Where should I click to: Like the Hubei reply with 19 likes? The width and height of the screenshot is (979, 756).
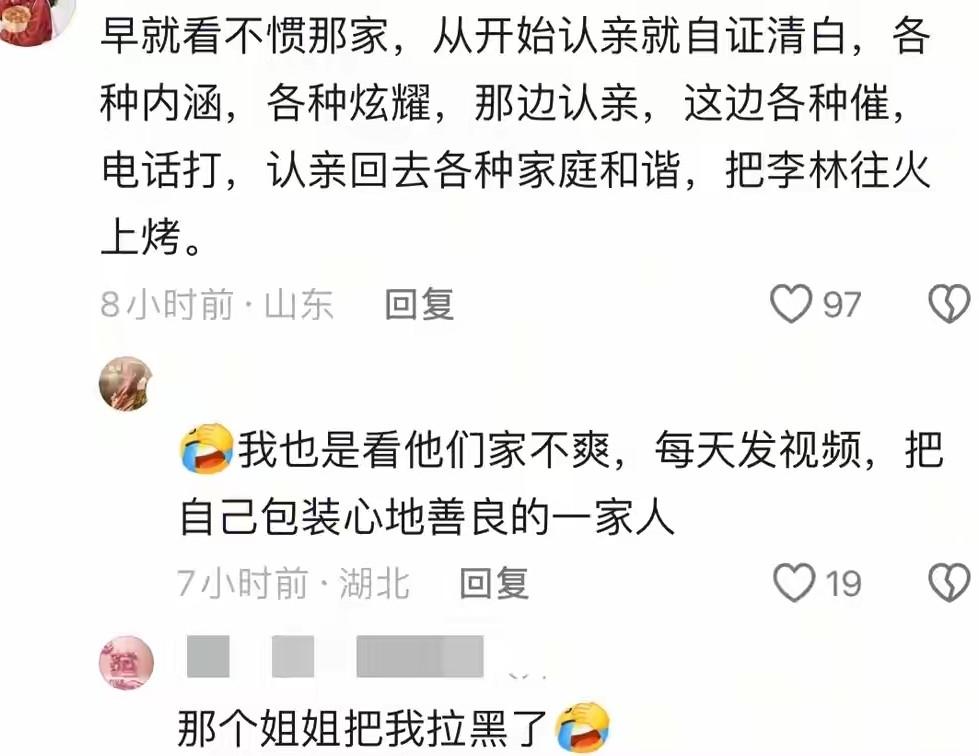tap(794, 582)
